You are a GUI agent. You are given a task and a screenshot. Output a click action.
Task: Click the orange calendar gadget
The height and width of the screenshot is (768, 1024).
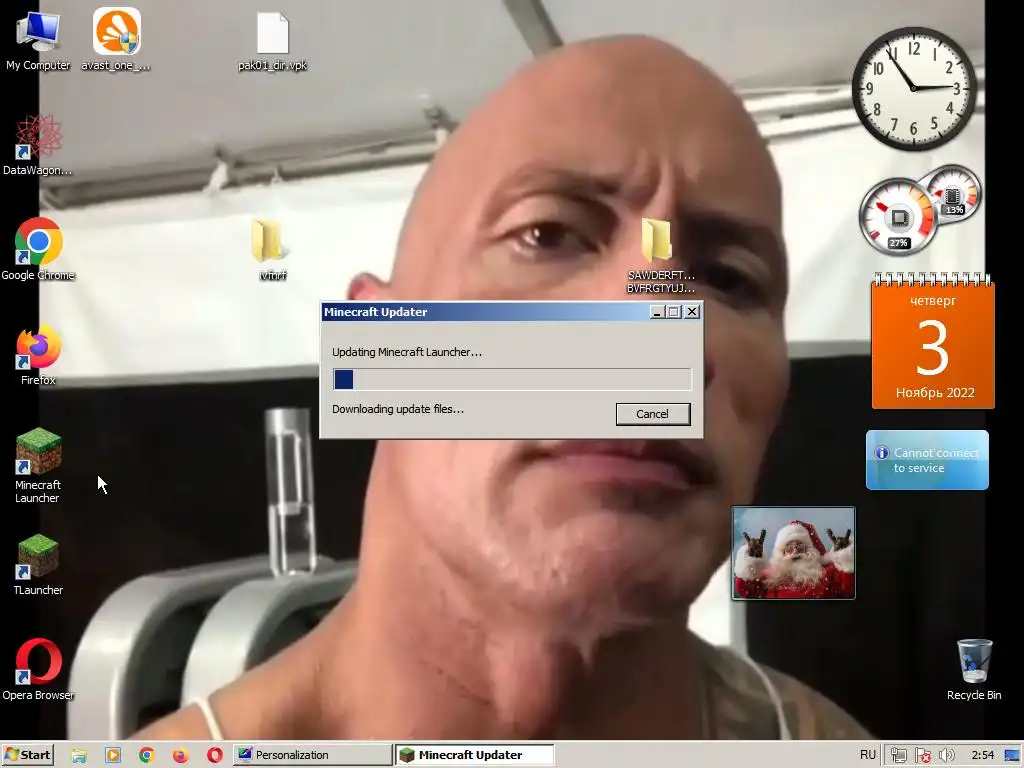pos(933,342)
